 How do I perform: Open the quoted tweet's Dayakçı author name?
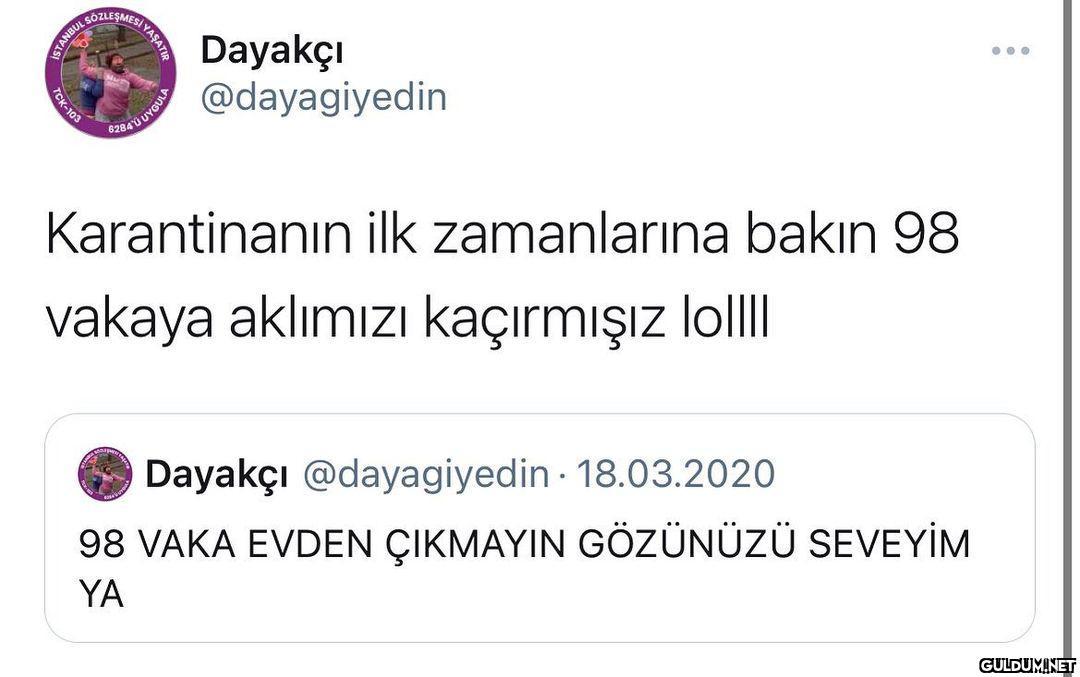(216, 475)
